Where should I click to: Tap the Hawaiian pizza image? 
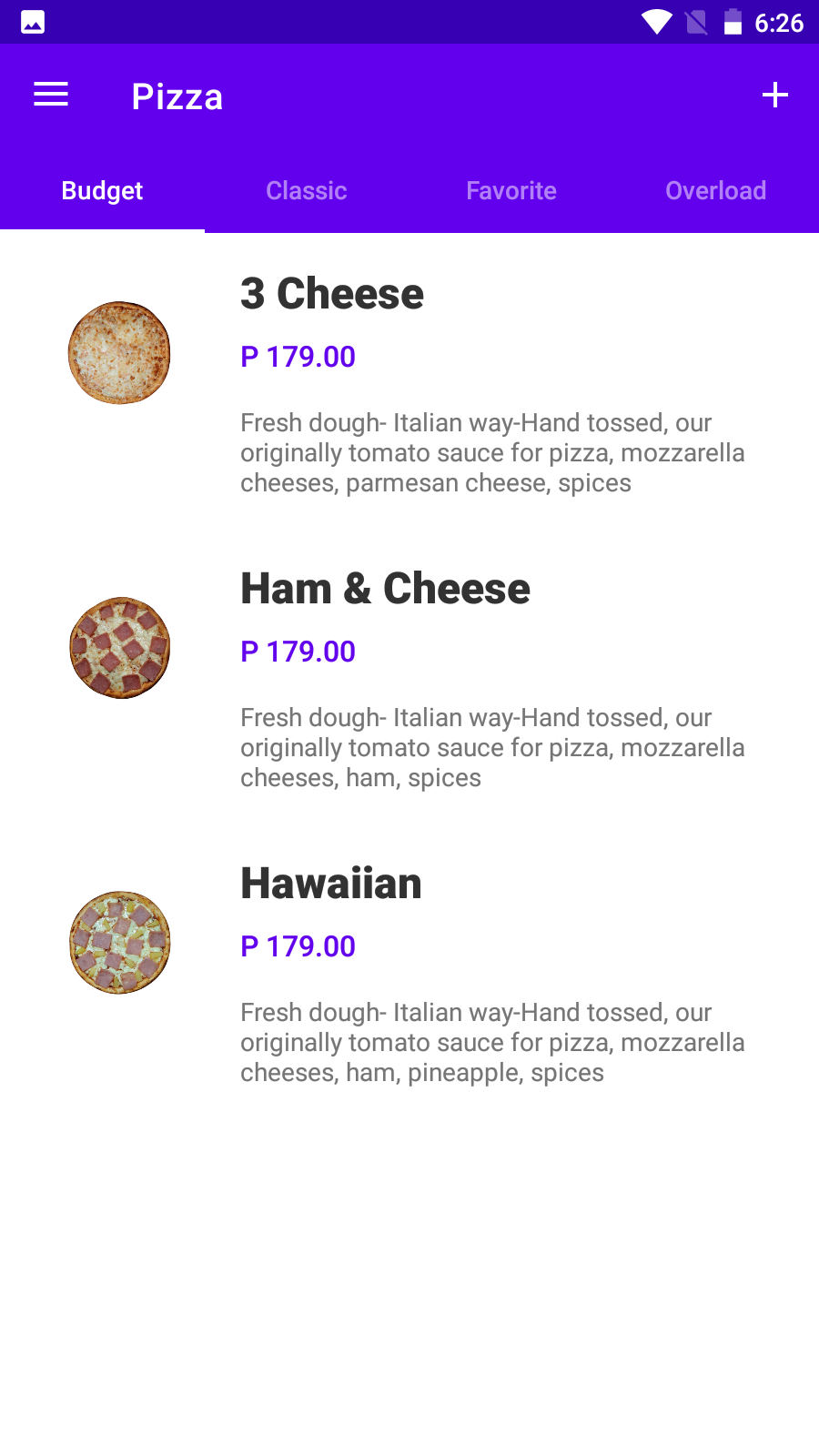pyautogui.click(x=119, y=943)
